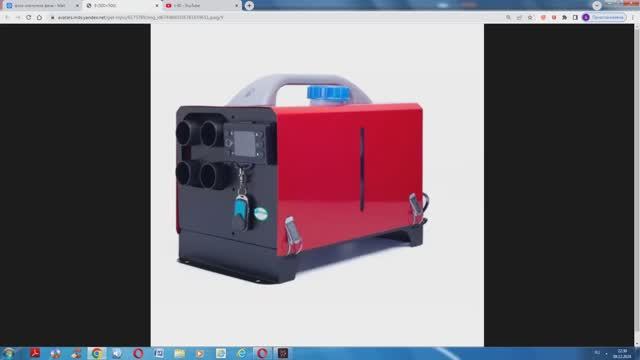Open the second red extension icon
This screenshot has height=360, width=640.
tap(554, 18)
